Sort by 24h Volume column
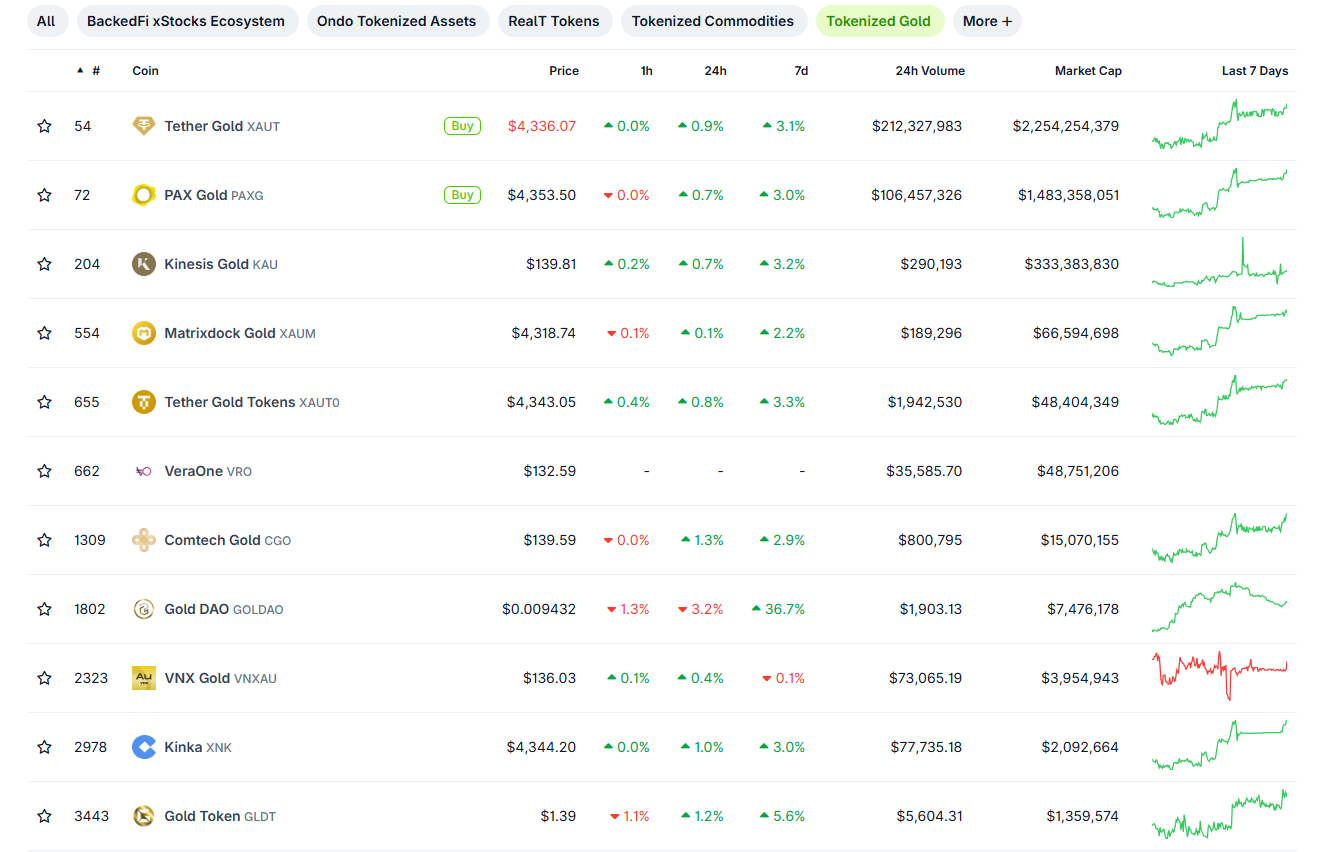Image resolution: width=1319 pixels, height=852 pixels. (x=930, y=71)
